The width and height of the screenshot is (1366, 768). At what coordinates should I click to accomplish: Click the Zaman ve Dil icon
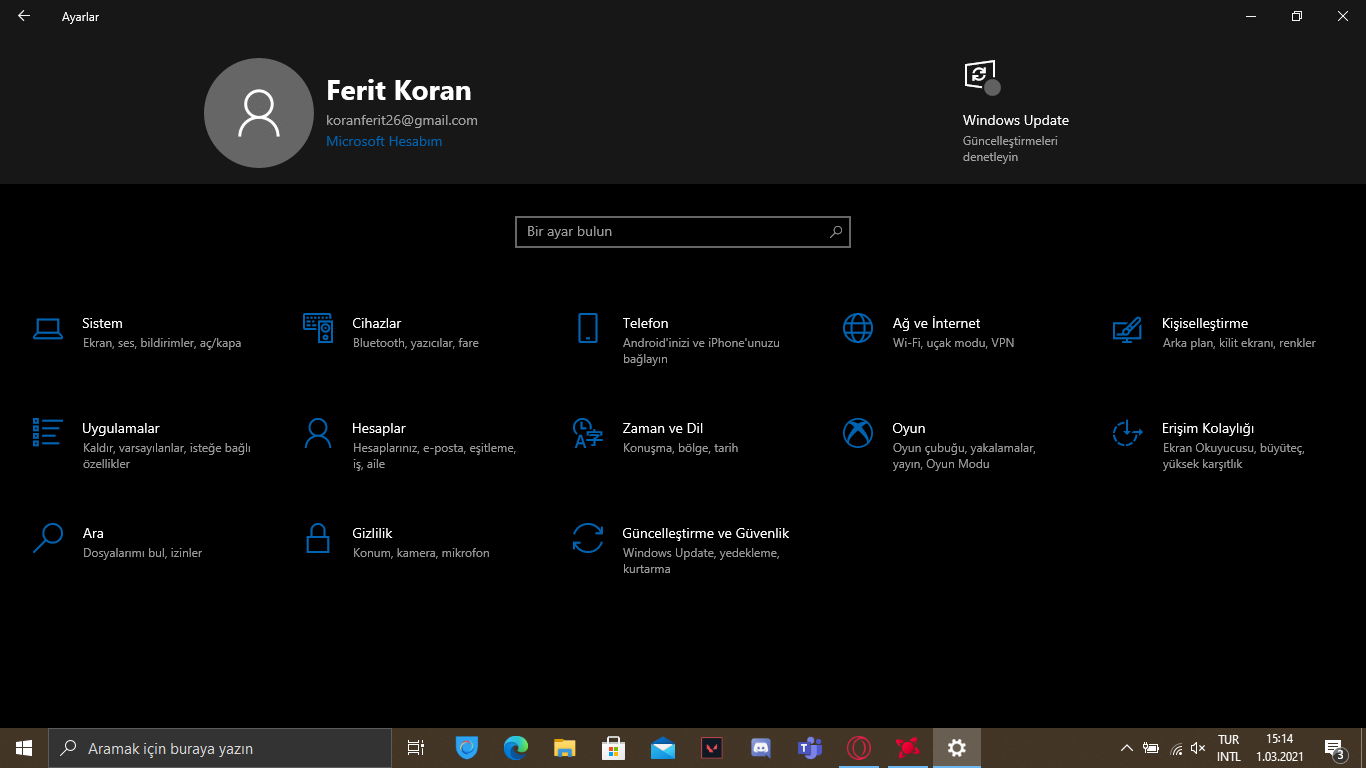(x=588, y=433)
